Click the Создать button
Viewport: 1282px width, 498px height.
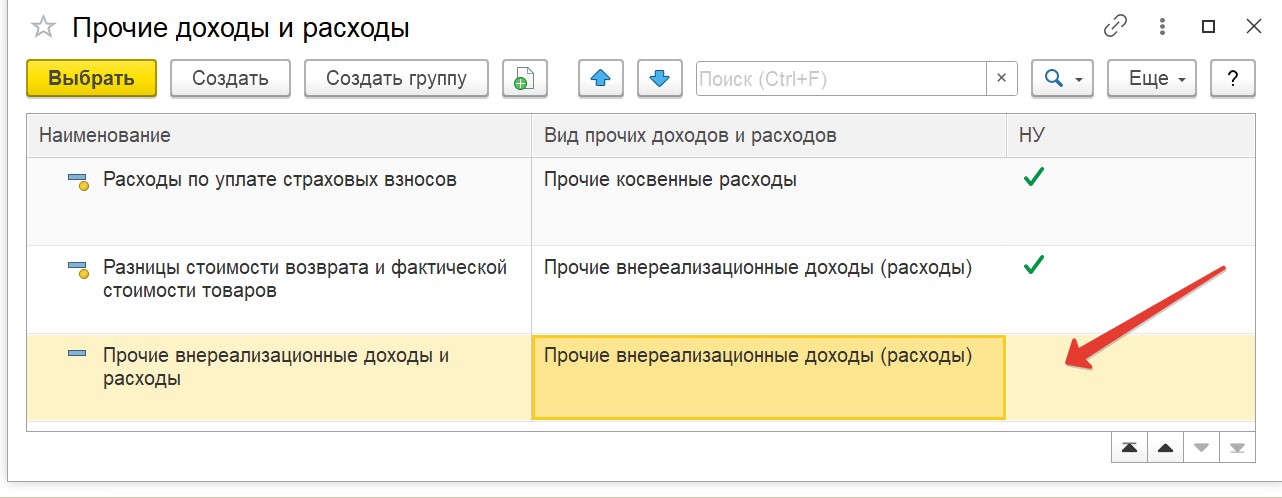230,78
